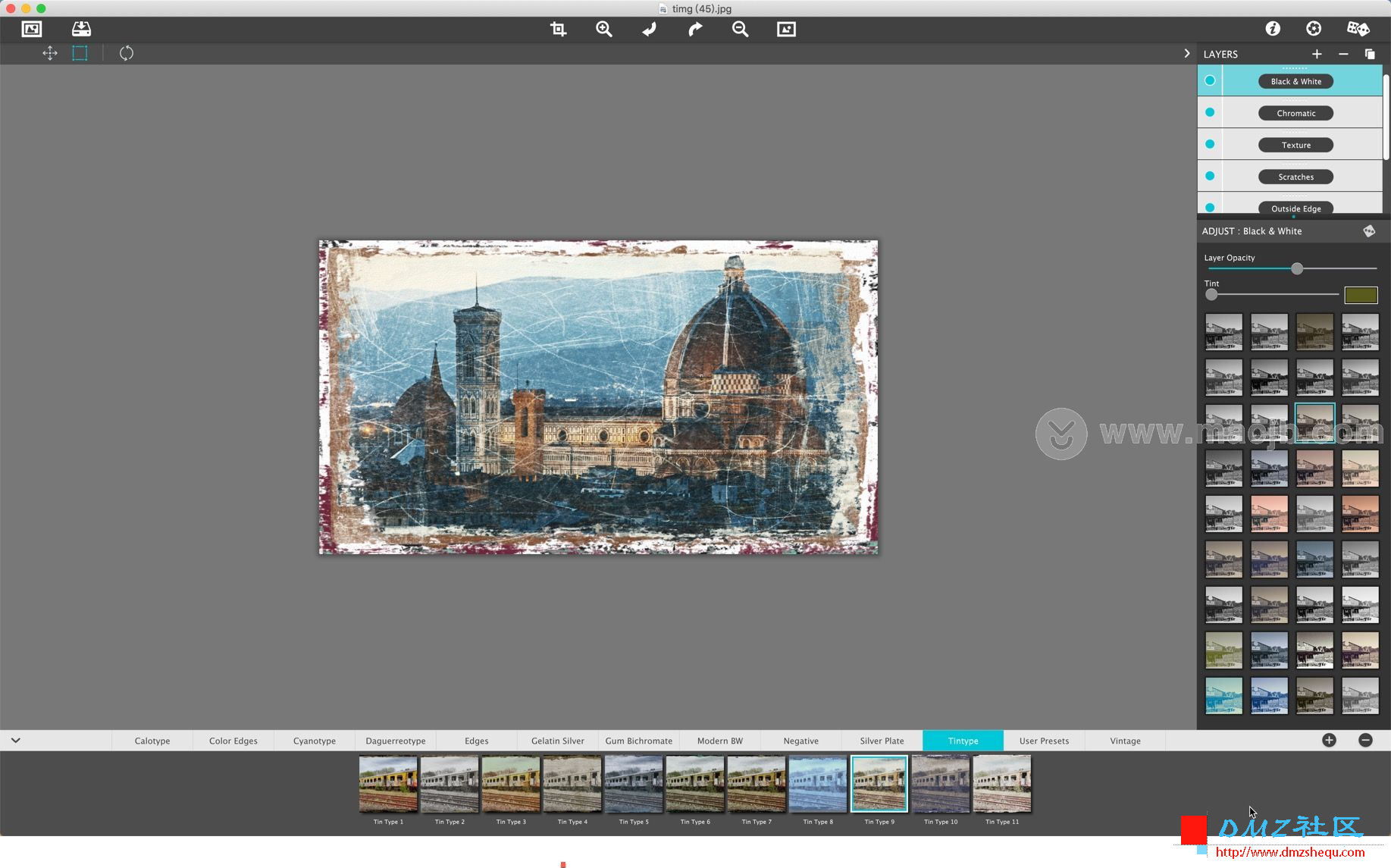Switch to the Cyanotype category

click(x=315, y=741)
